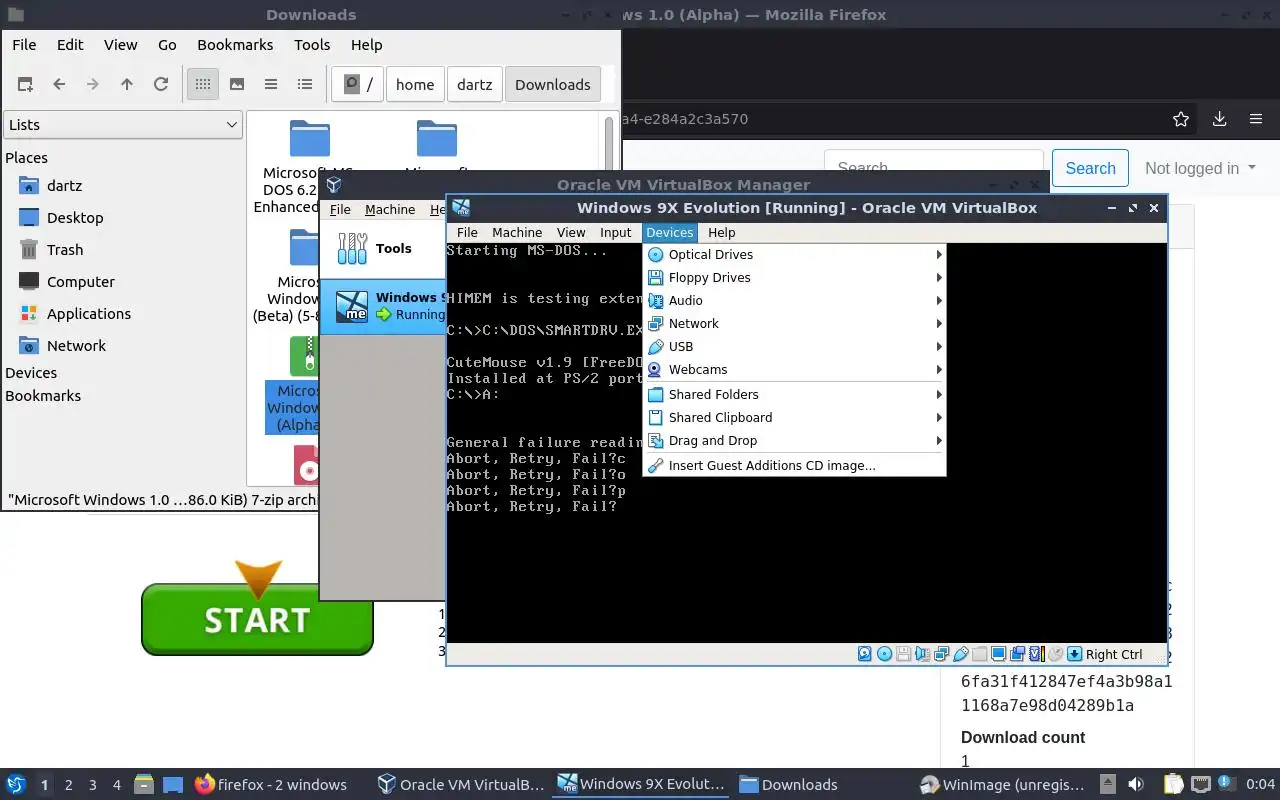The height and width of the screenshot is (800, 1280).
Task: Click the network monitor tray icon
Action: click(1201, 785)
